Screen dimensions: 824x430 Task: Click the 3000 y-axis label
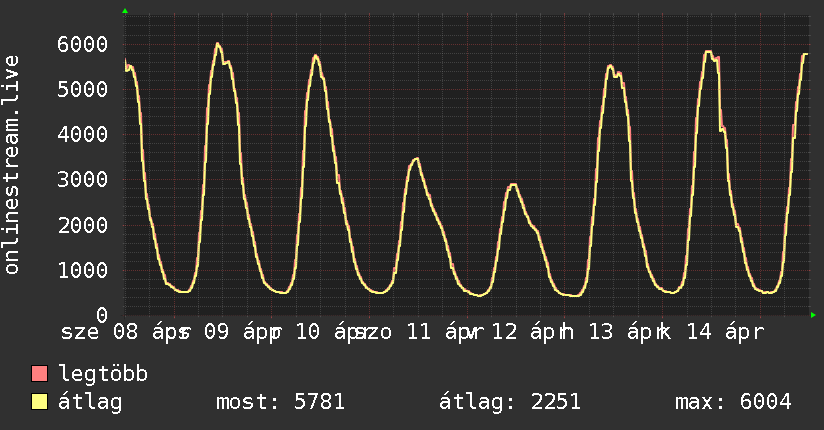click(83, 180)
